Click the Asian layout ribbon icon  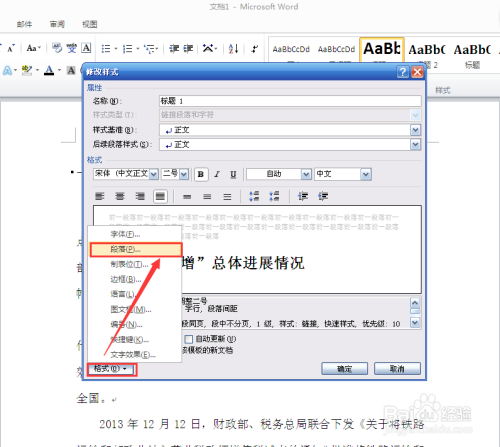click(x=208, y=49)
